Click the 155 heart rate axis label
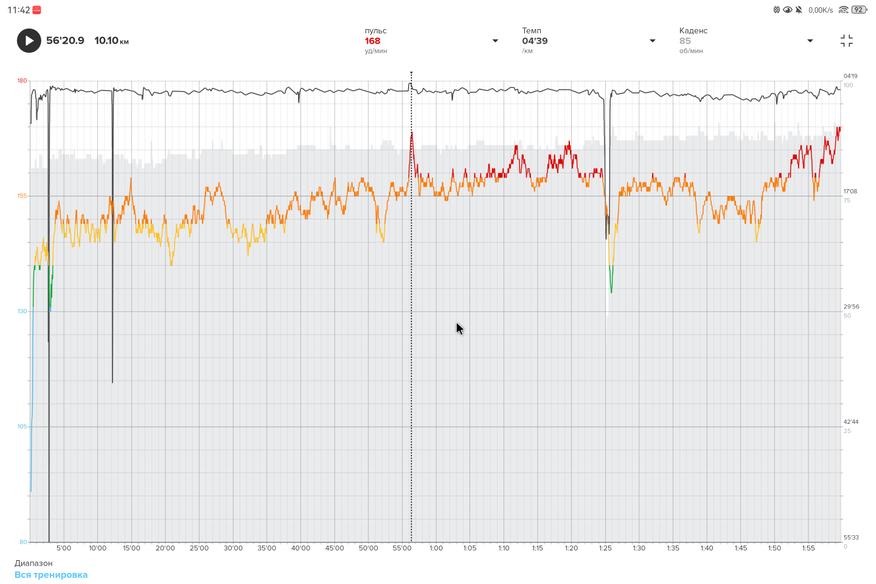The width and height of the screenshot is (876, 584). click(22, 196)
